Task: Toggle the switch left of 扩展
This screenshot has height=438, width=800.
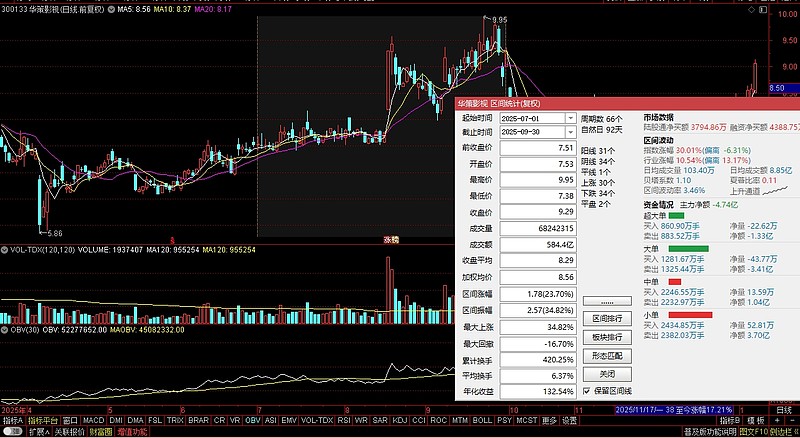Action: point(13,432)
